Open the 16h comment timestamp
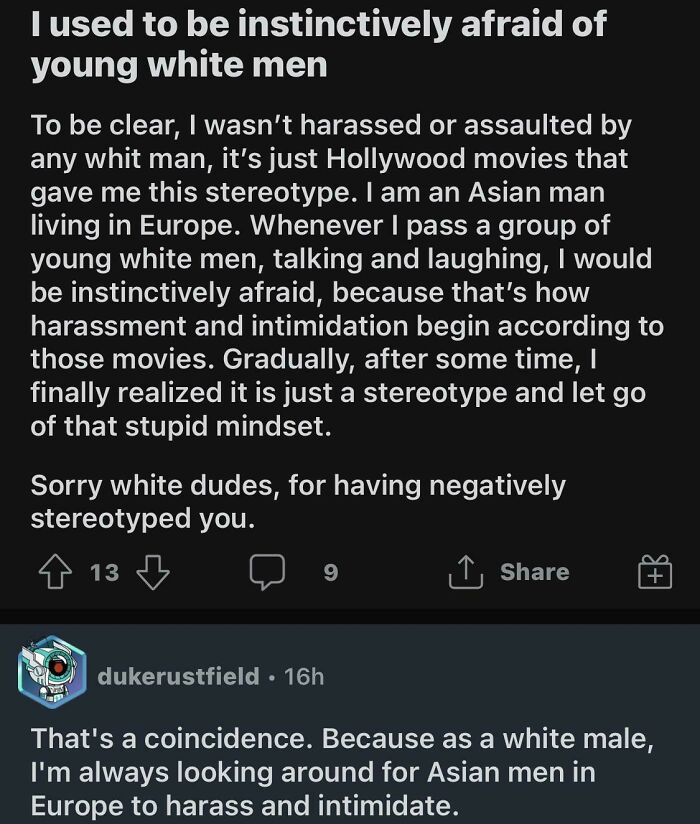 pyautogui.click(x=304, y=676)
